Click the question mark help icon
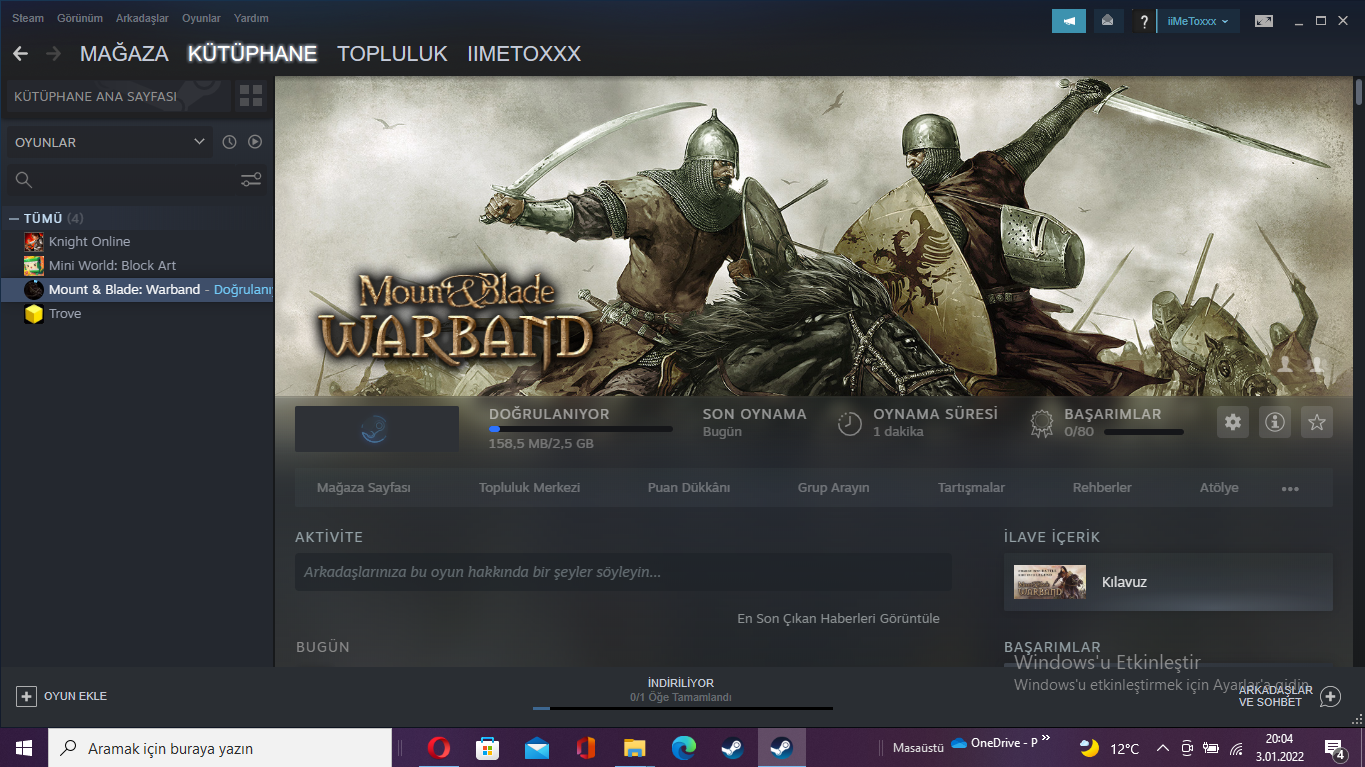 1144,21
